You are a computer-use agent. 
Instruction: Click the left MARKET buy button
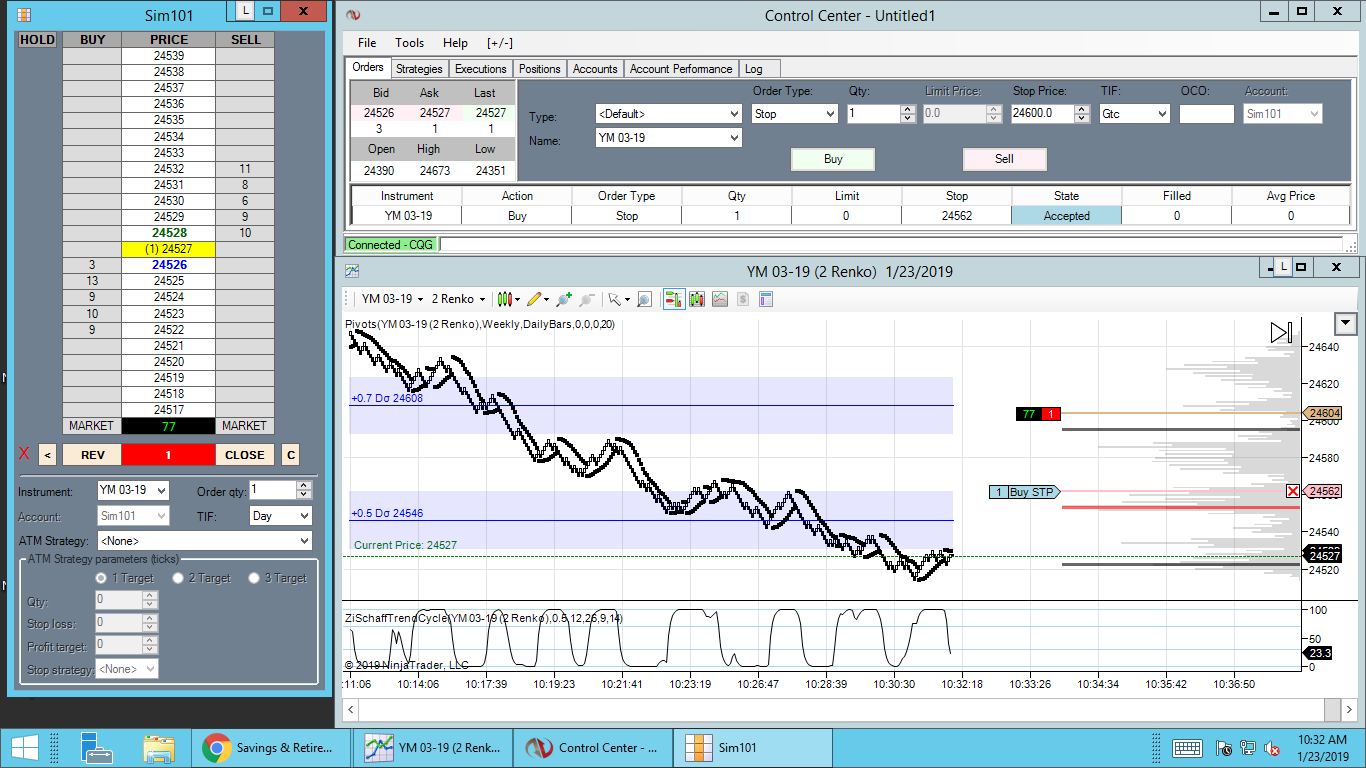91,426
